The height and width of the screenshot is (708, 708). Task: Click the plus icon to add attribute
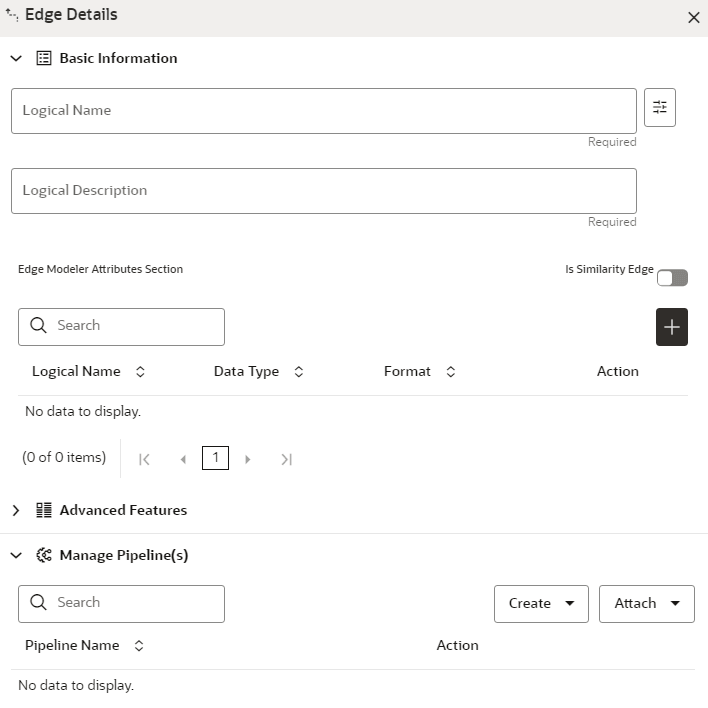pyautogui.click(x=672, y=327)
